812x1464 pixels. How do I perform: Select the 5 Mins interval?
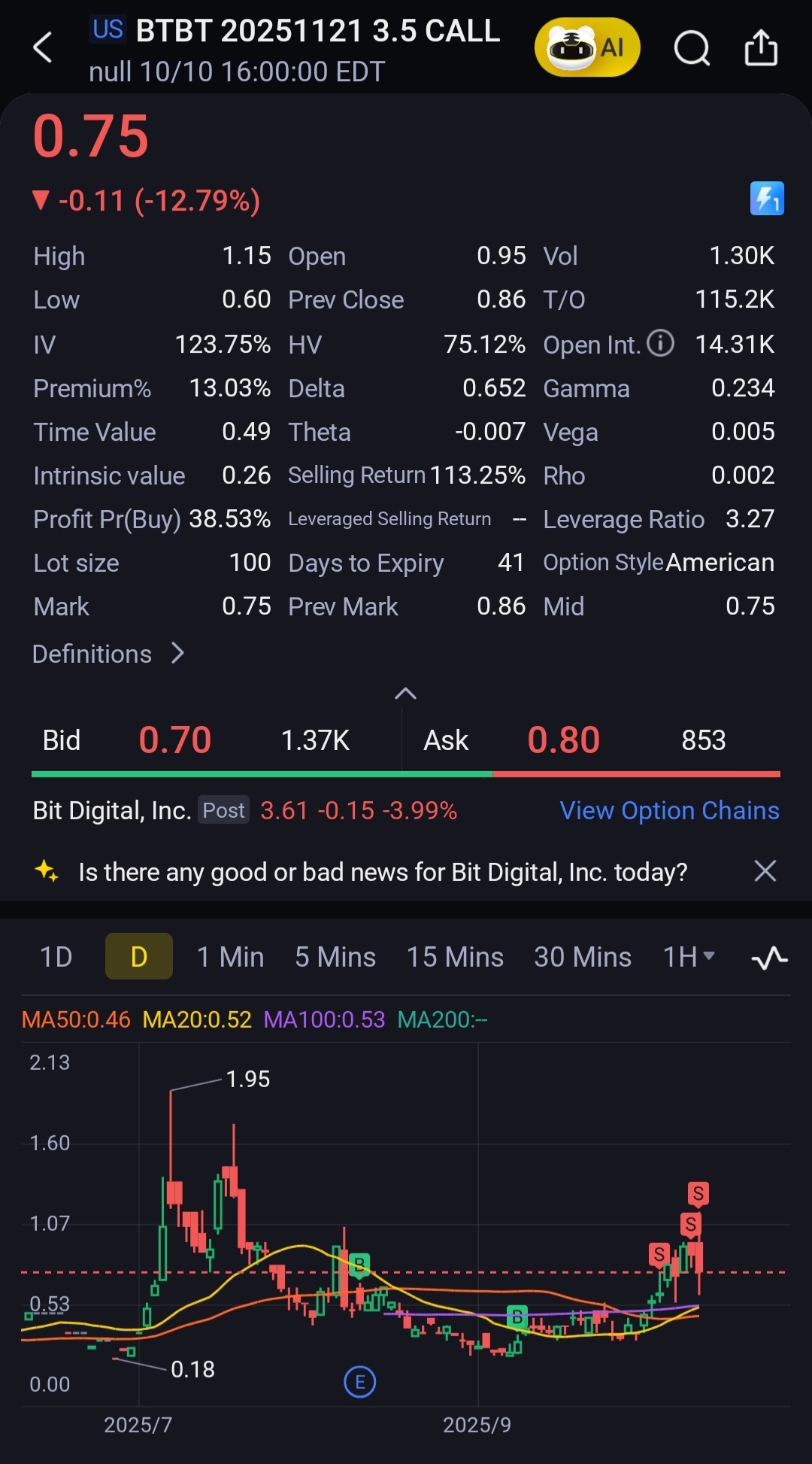tap(335, 957)
